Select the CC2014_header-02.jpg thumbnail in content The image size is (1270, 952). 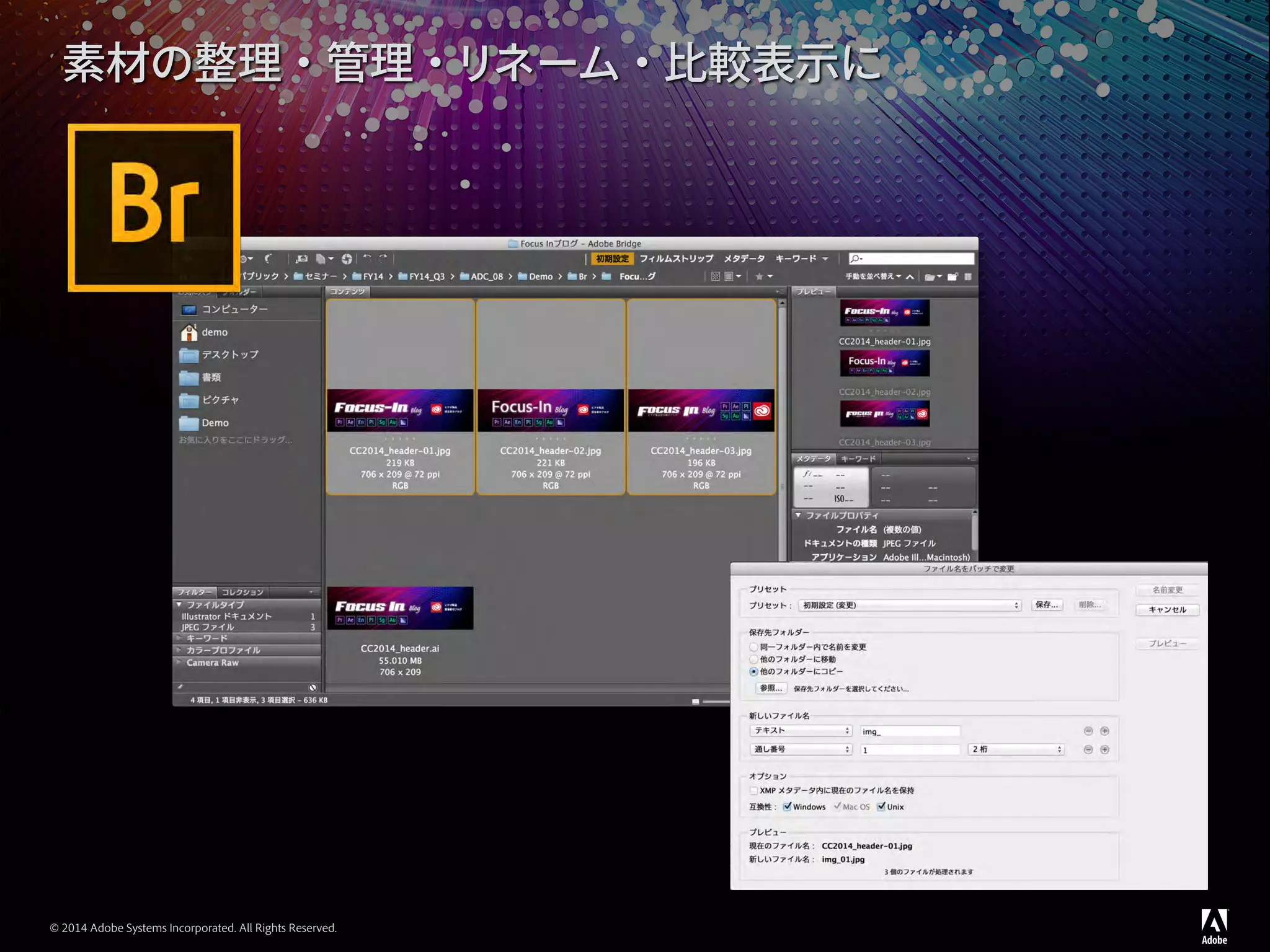pyautogui.click(x=551, y=397)
